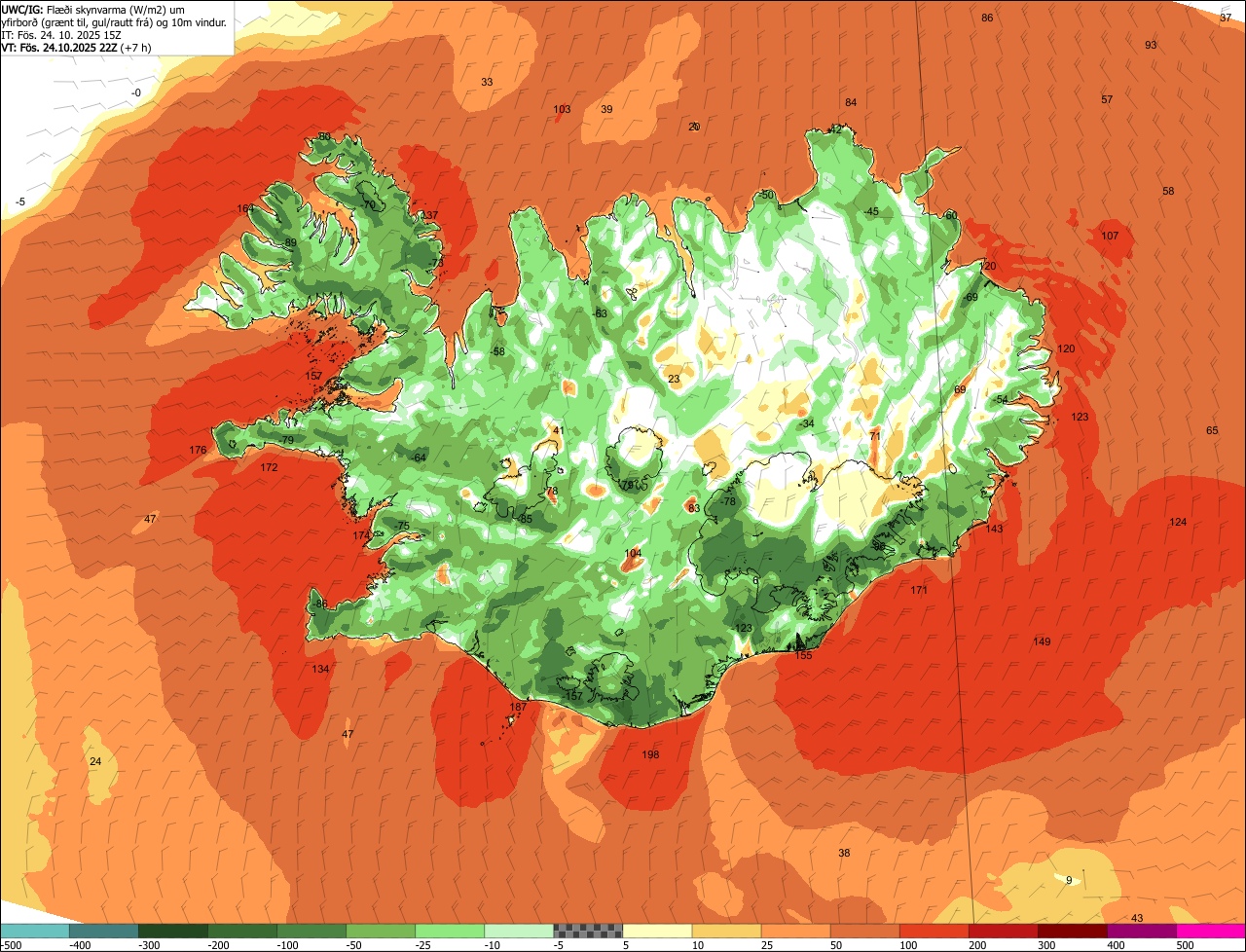Click the magenta above-500 legend swatch
Viewport: 1246px width, 952px height.
coord(1212,931)
